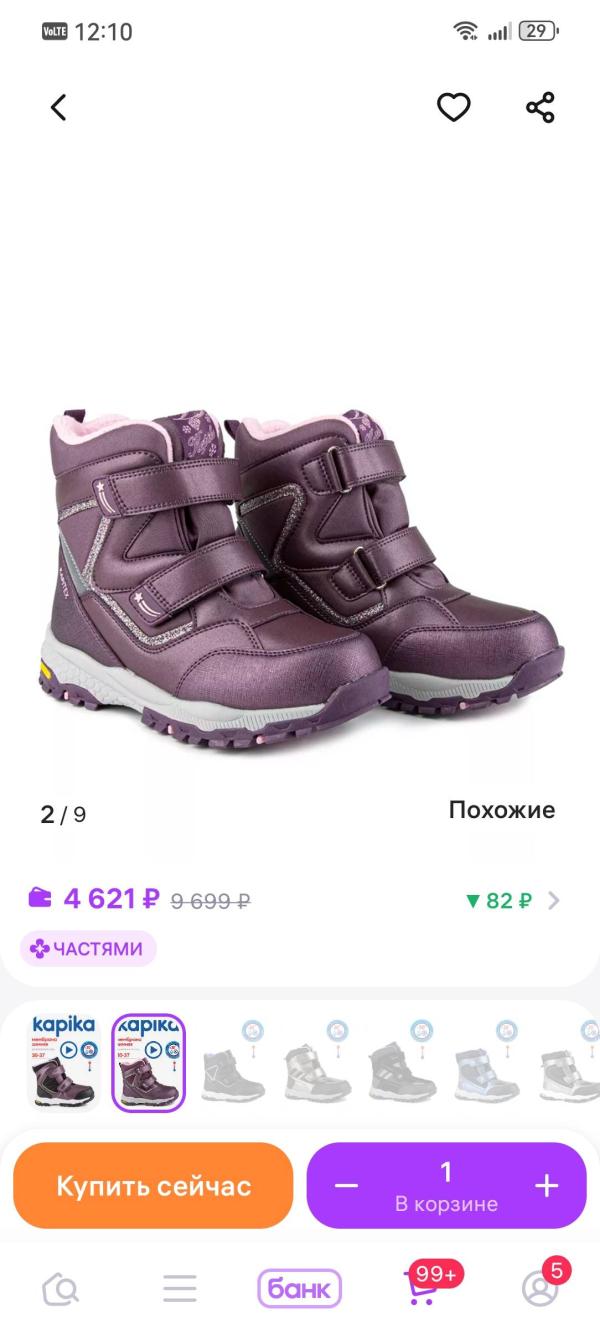600x1334 pixels.
Task: Increase quantity with plus button
Action: point(546,1186)
